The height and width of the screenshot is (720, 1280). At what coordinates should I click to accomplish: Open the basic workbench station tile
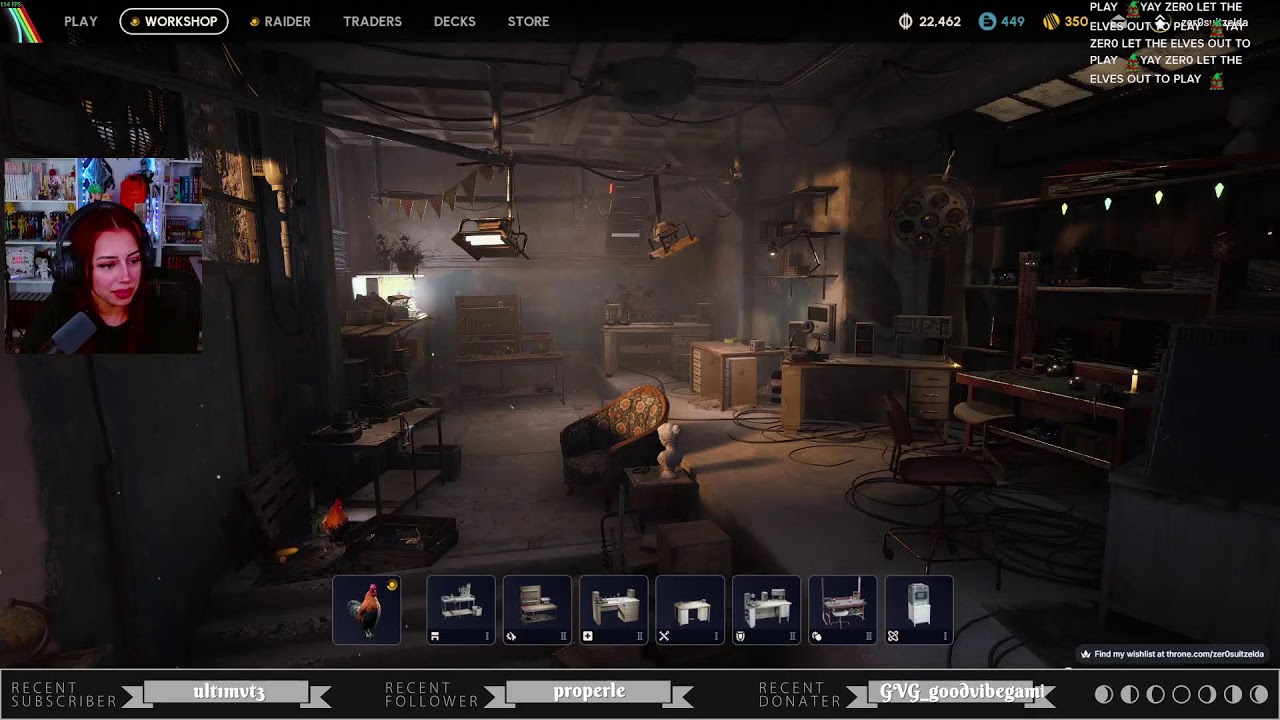pos(460,609)
